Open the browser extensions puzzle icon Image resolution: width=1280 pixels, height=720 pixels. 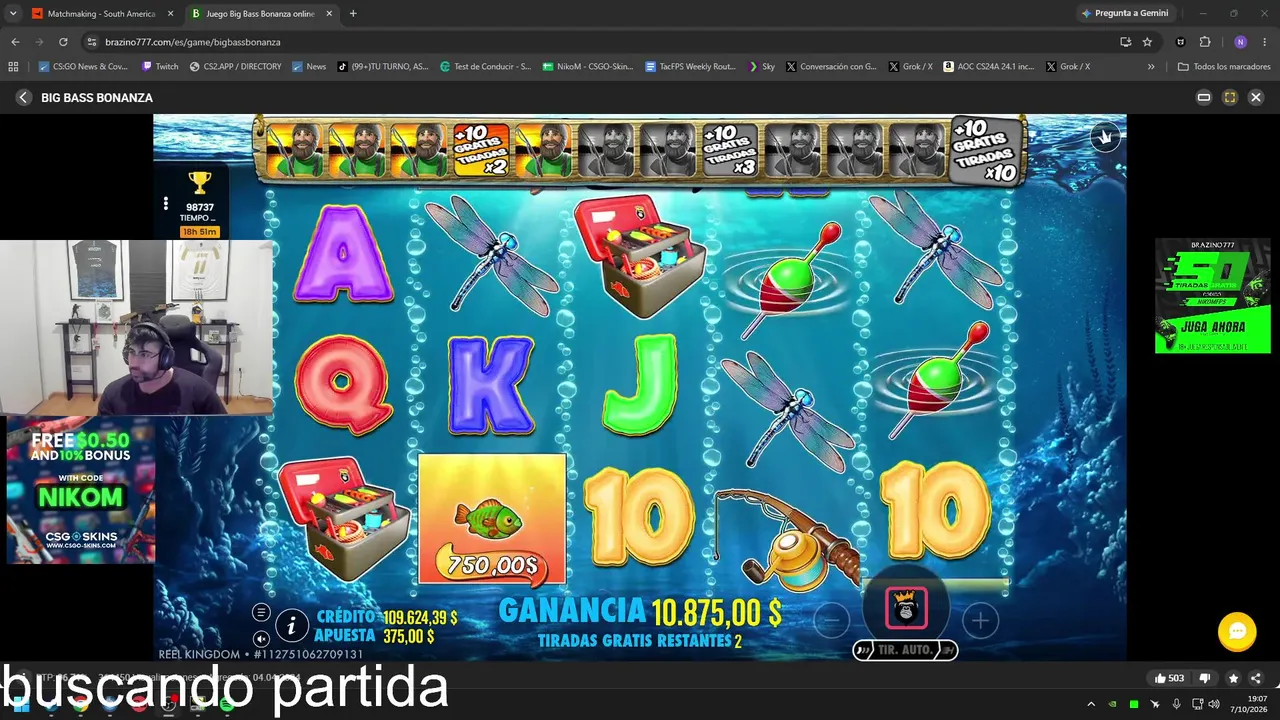(x=1205, y=42)
